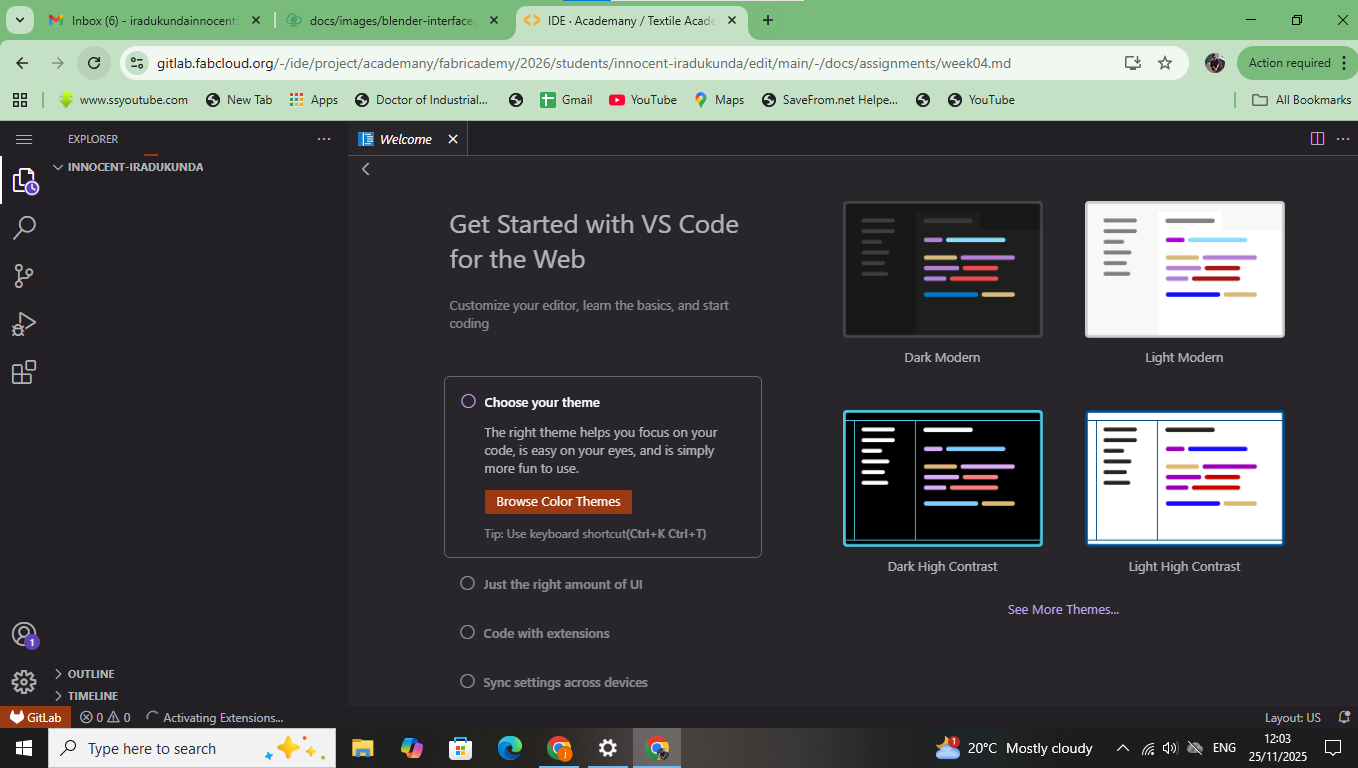The width and height of the screenshot is (1358, 768).
Task: Click the Browse Color Themes button
Action: pyautogui.click(x=558, y=502)
